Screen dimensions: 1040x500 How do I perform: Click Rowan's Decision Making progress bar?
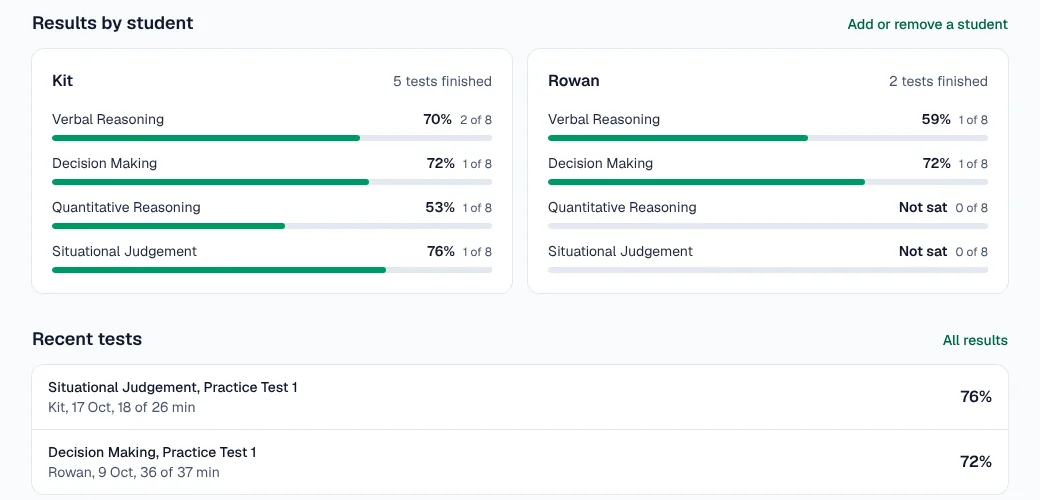768,182
